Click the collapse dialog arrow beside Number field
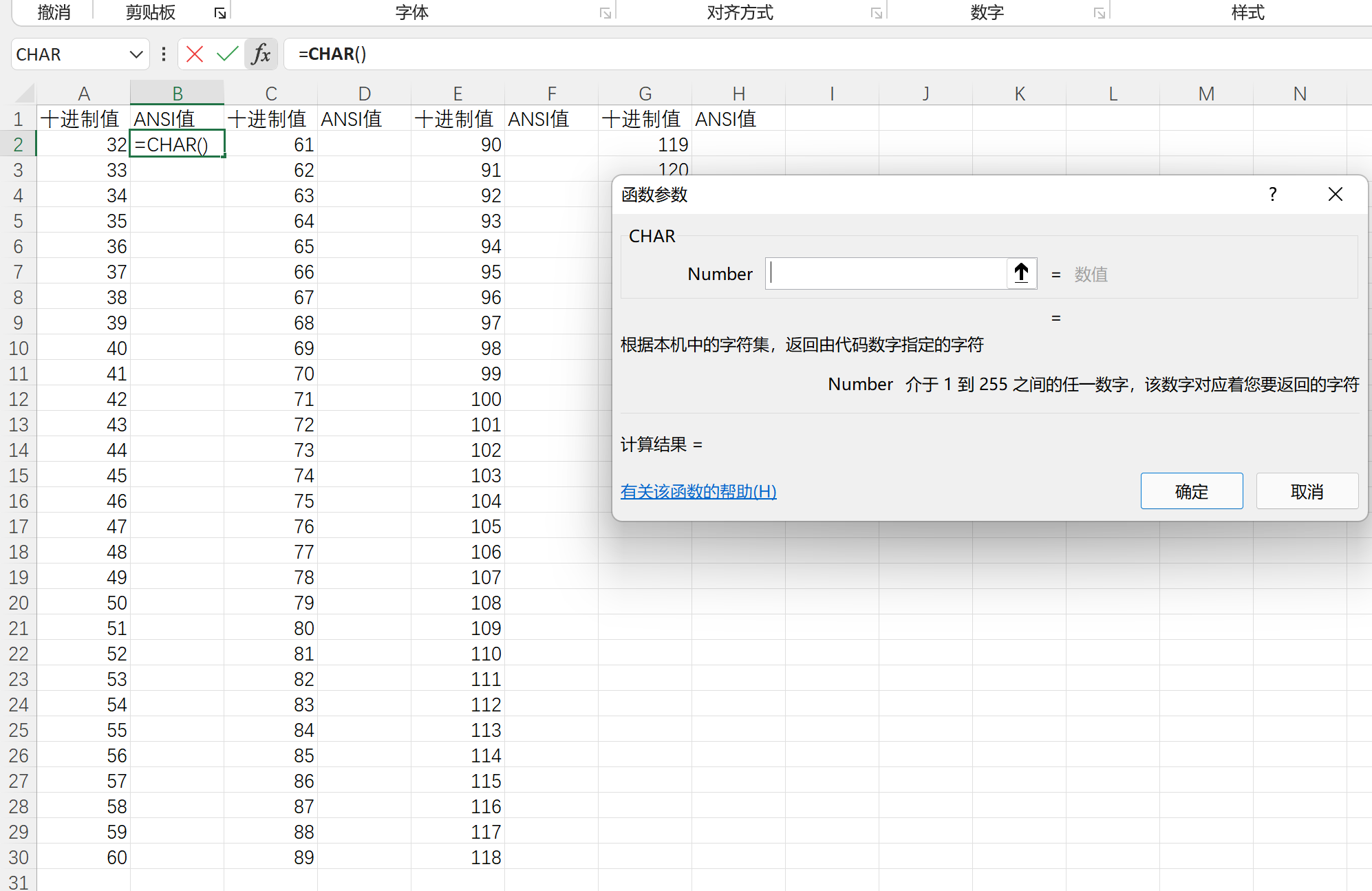The image size is (1372, 891). [1020, 273]
